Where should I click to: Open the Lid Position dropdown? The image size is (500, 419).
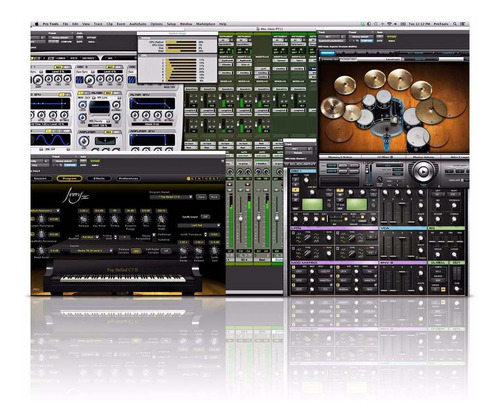click(90, 237)
